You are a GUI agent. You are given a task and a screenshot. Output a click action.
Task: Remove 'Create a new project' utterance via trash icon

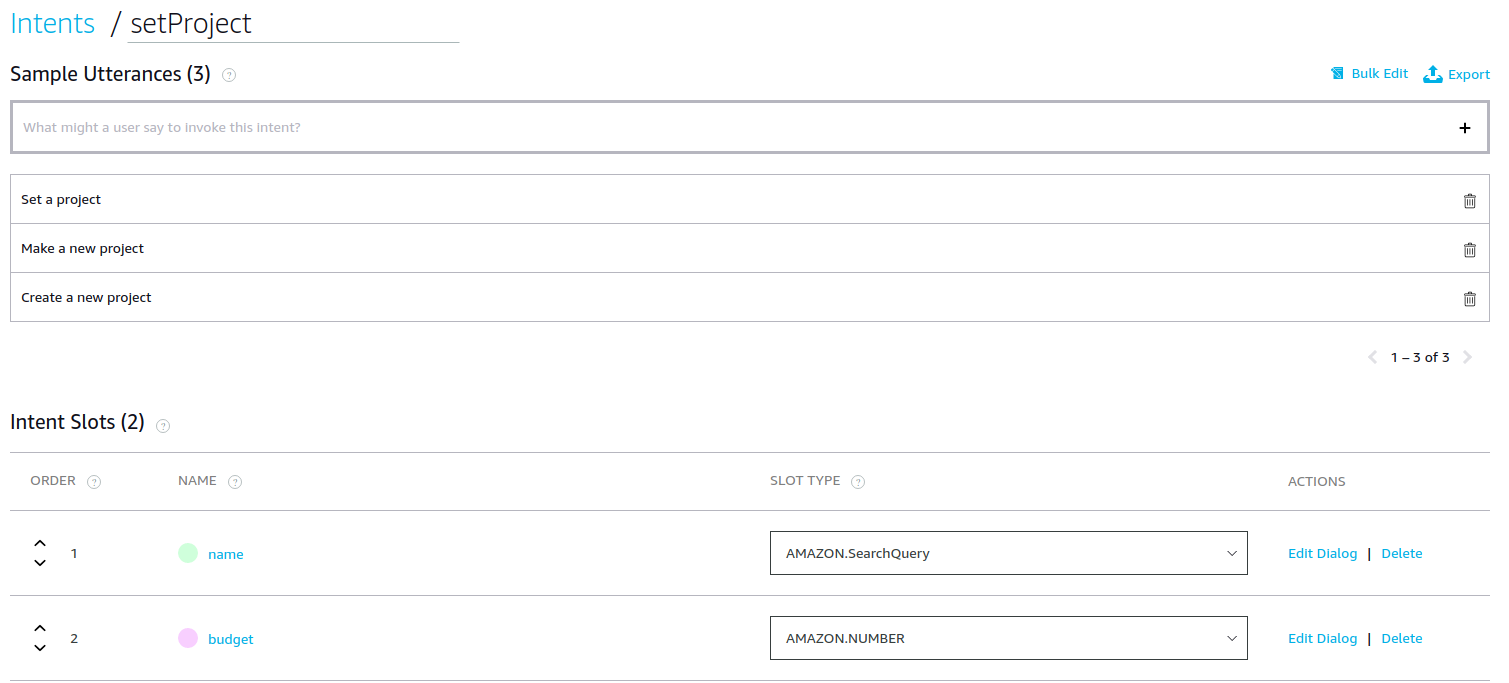coord(1469,298)
